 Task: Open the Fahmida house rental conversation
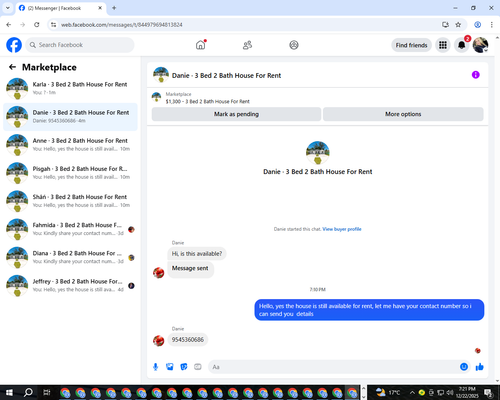point(70,229)
